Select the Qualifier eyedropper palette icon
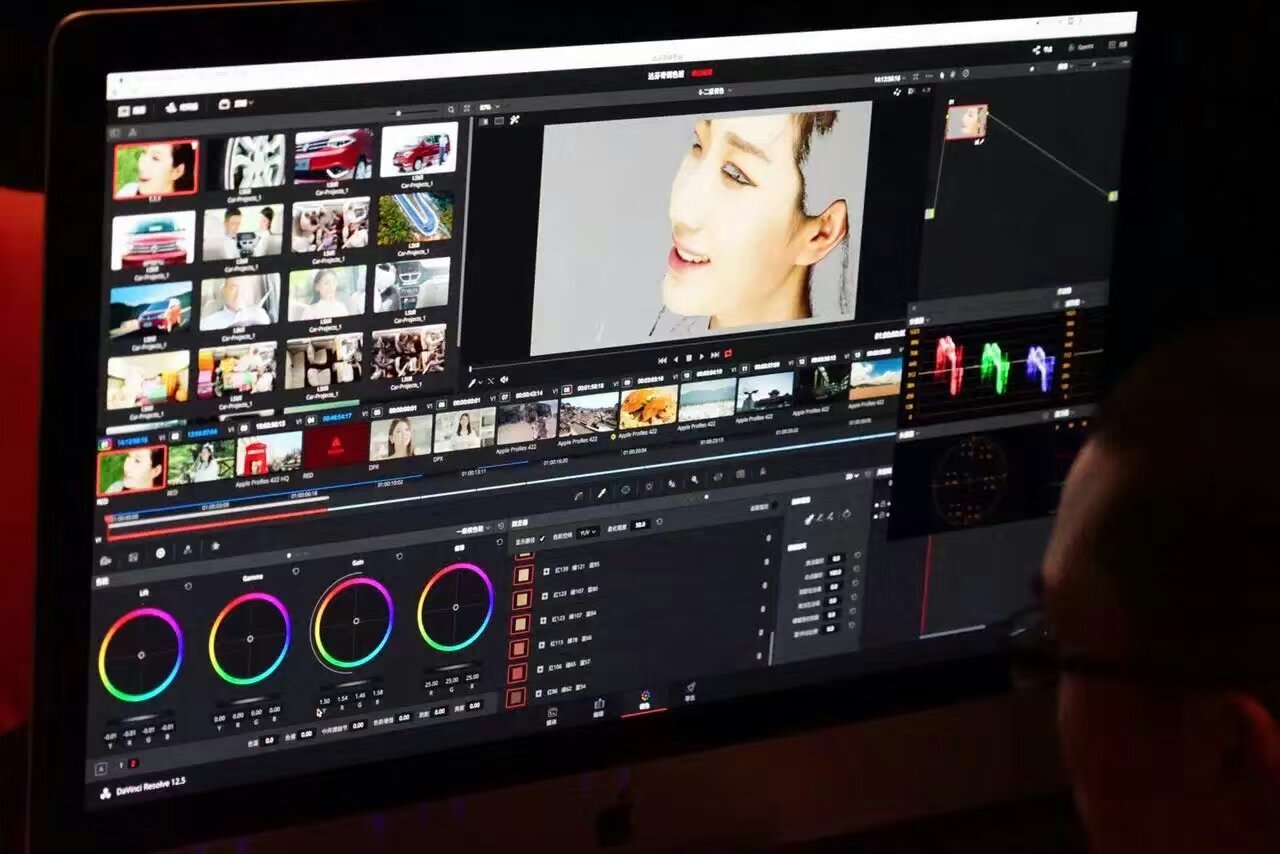 click(x=601, y=493)
